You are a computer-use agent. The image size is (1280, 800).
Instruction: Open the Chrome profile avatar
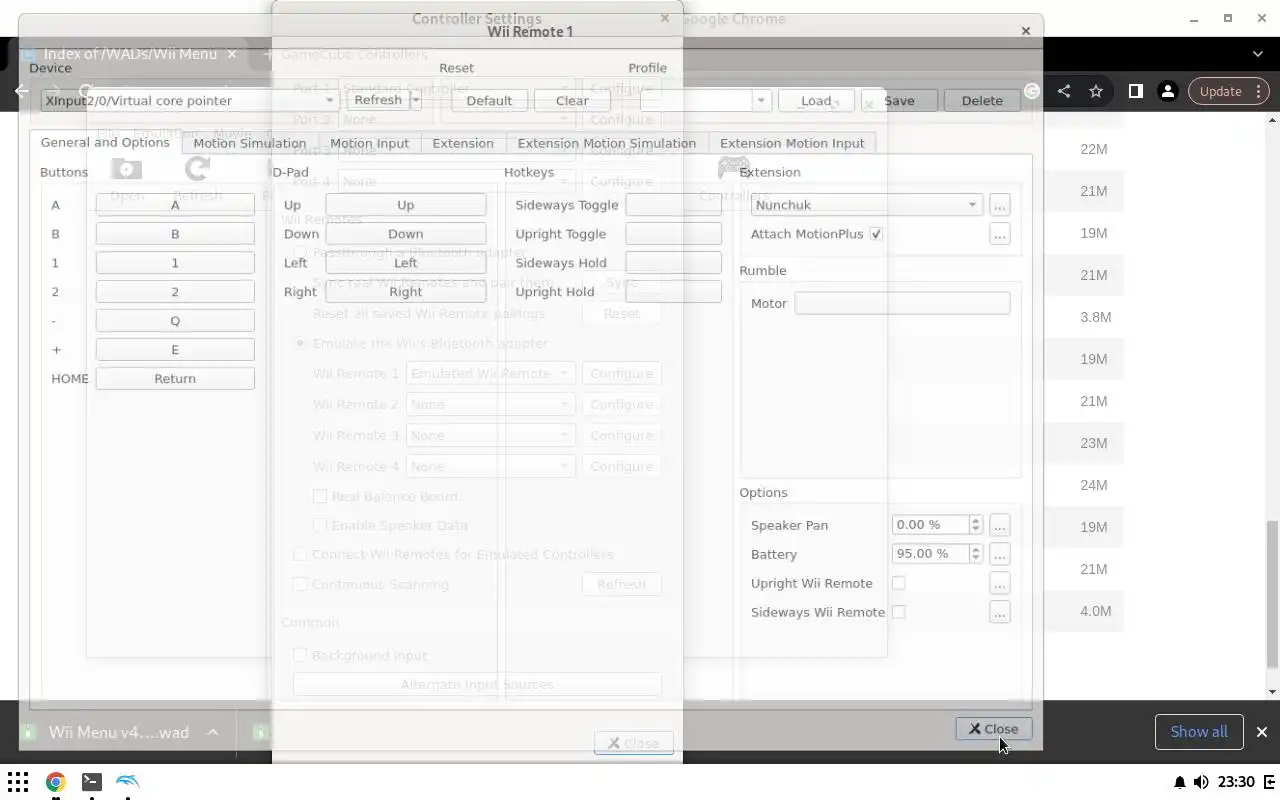(x=1167, y=91)
